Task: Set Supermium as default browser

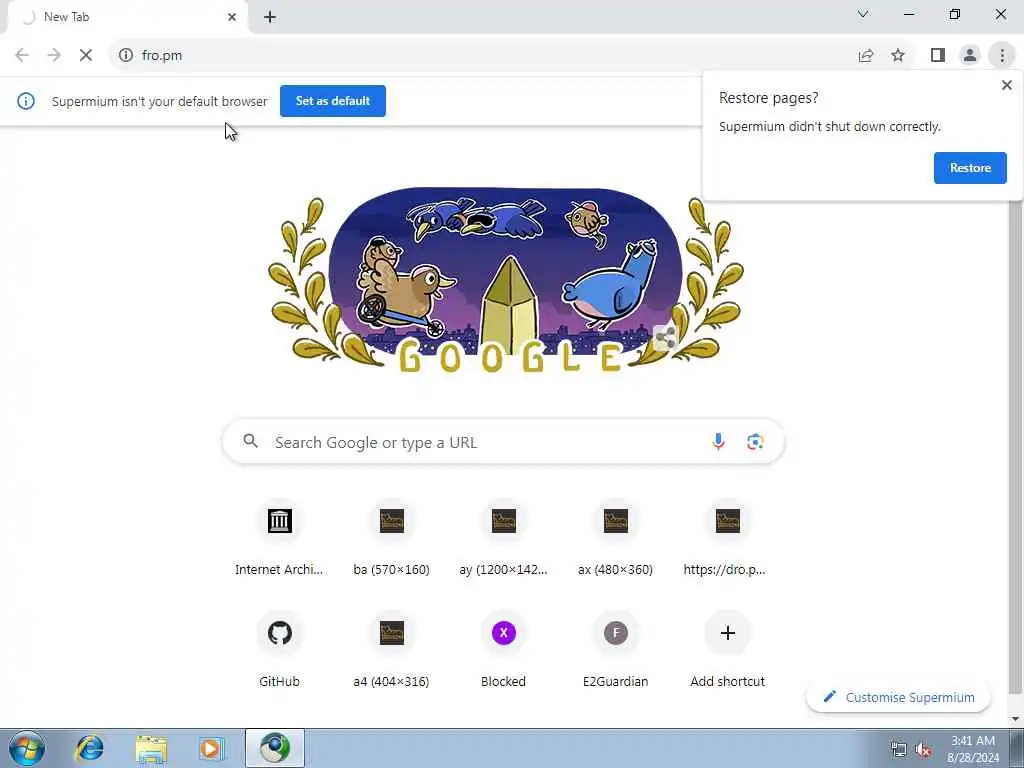Action: point(332,101)
